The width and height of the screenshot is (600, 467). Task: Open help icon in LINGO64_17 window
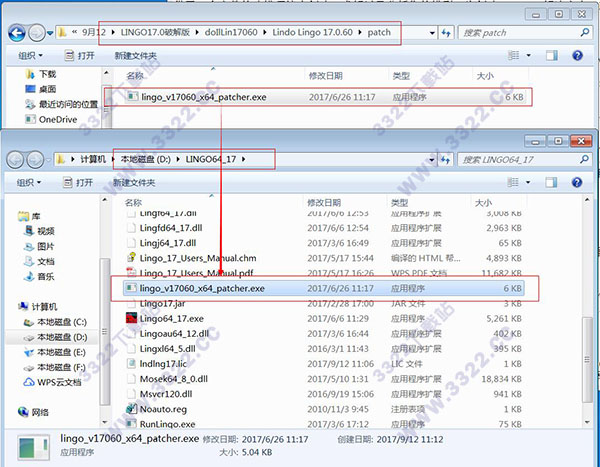pyautogui.click(x=577, y=182)
